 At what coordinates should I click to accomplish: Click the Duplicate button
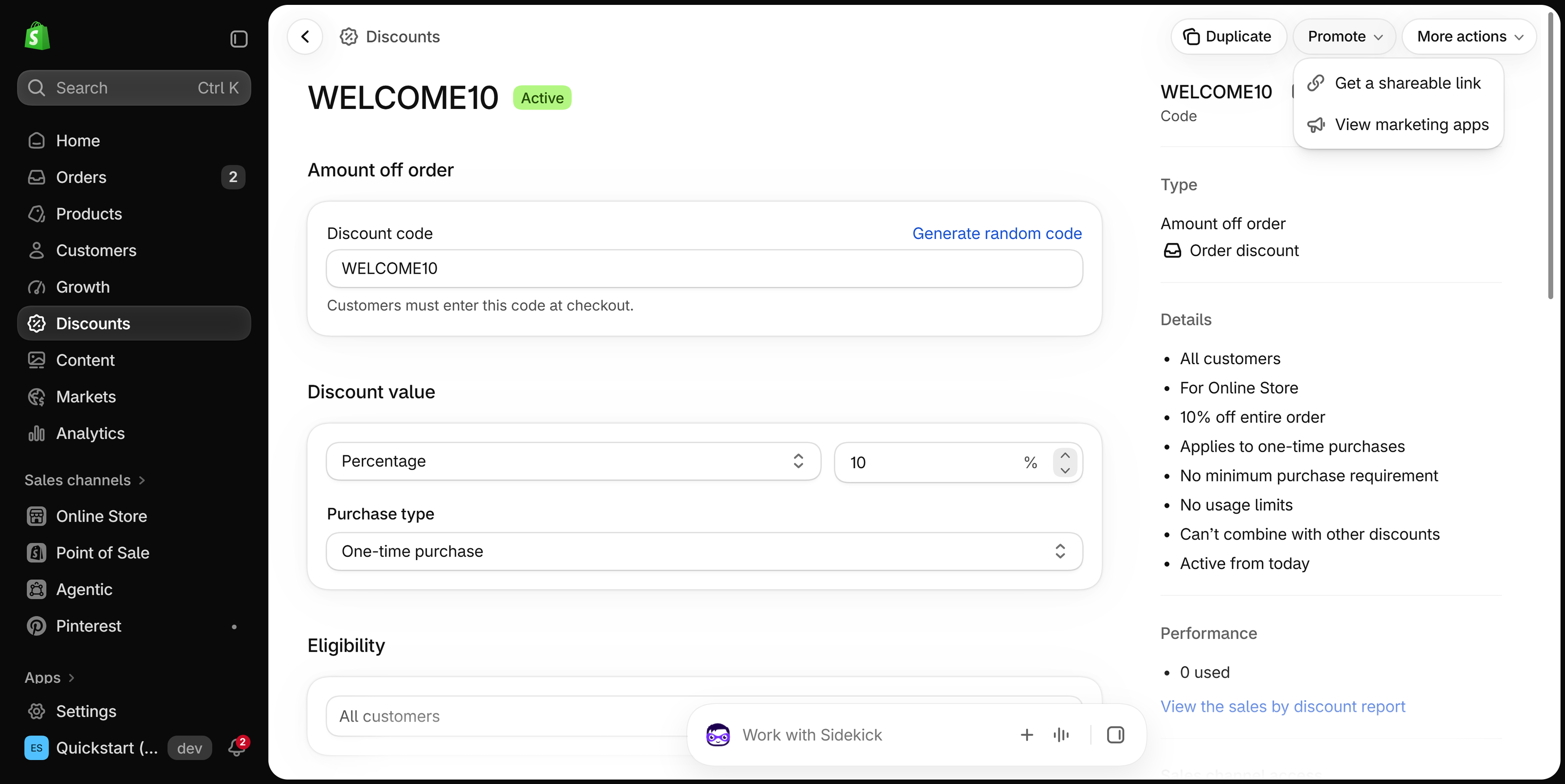coord(1229,37)
